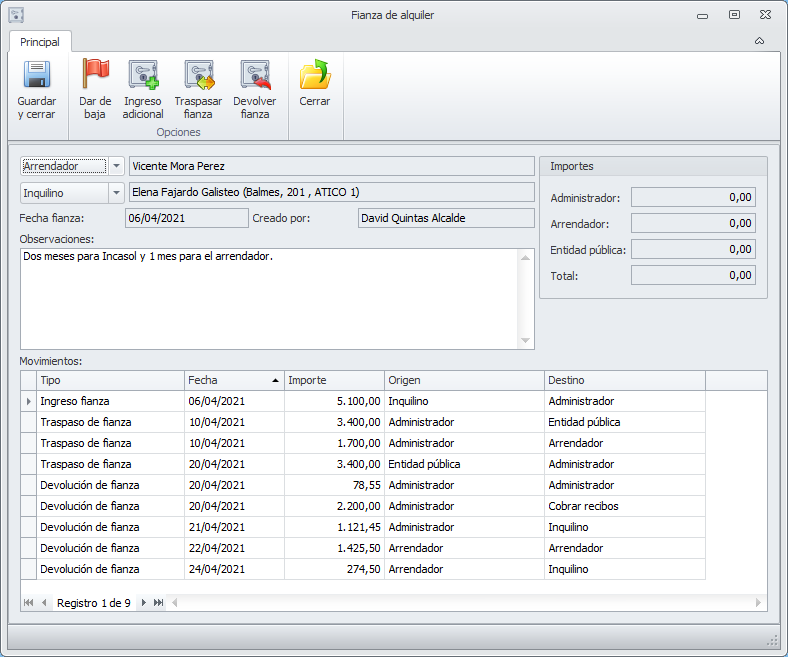
Task: Collapse the ribbon with the chevron
Action: (x=759, y=41)
